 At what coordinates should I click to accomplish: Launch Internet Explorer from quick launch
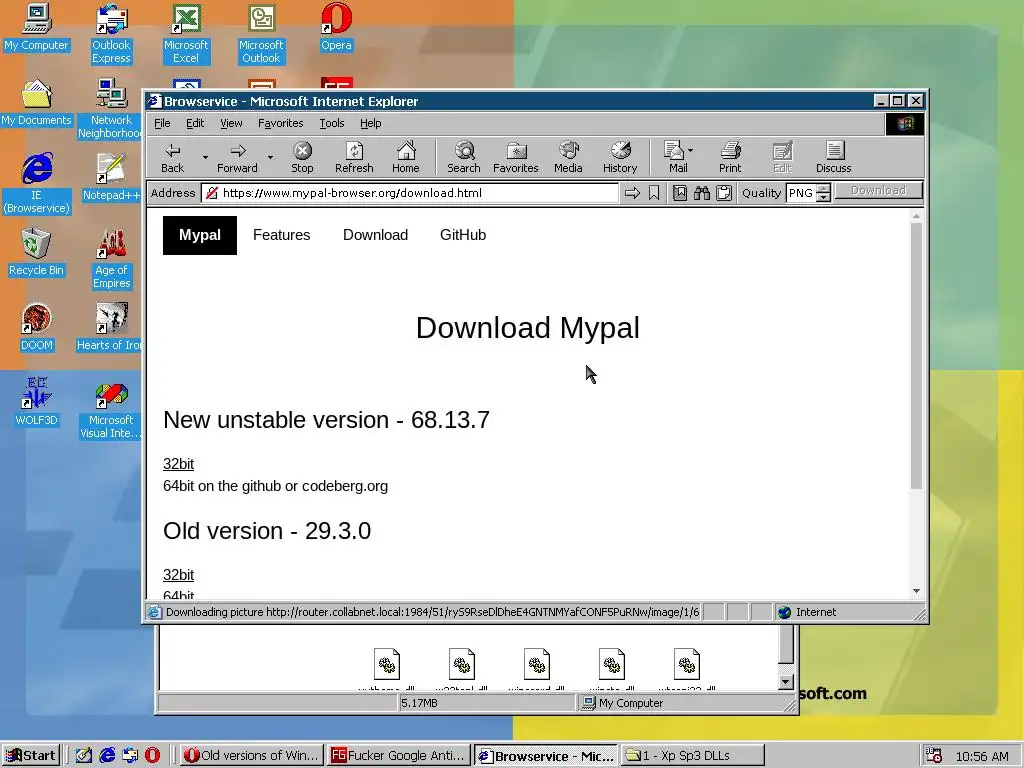[x=107, y=756]
